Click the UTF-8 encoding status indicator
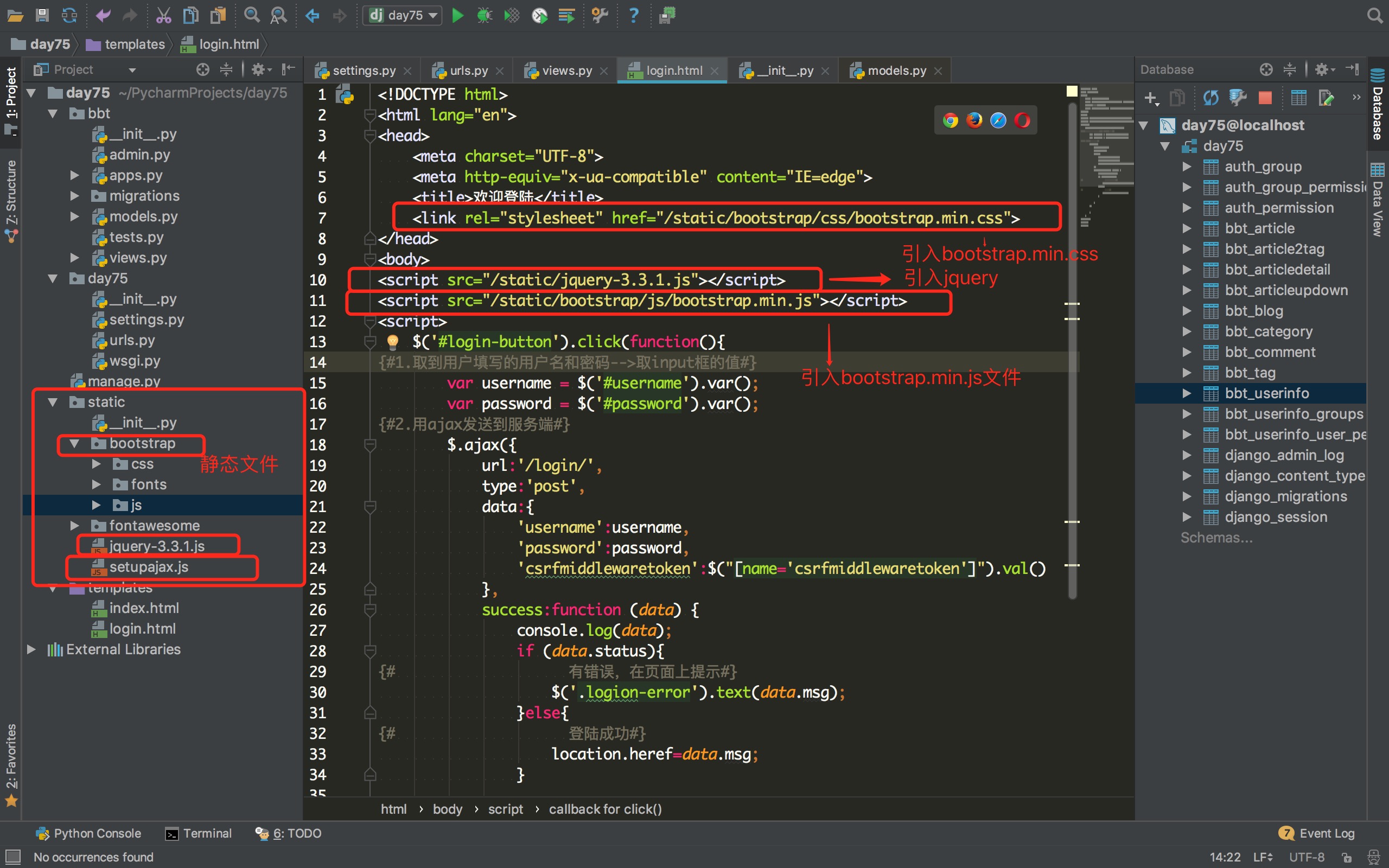This screenshot has width=1389, height=868. point(1307,857)
